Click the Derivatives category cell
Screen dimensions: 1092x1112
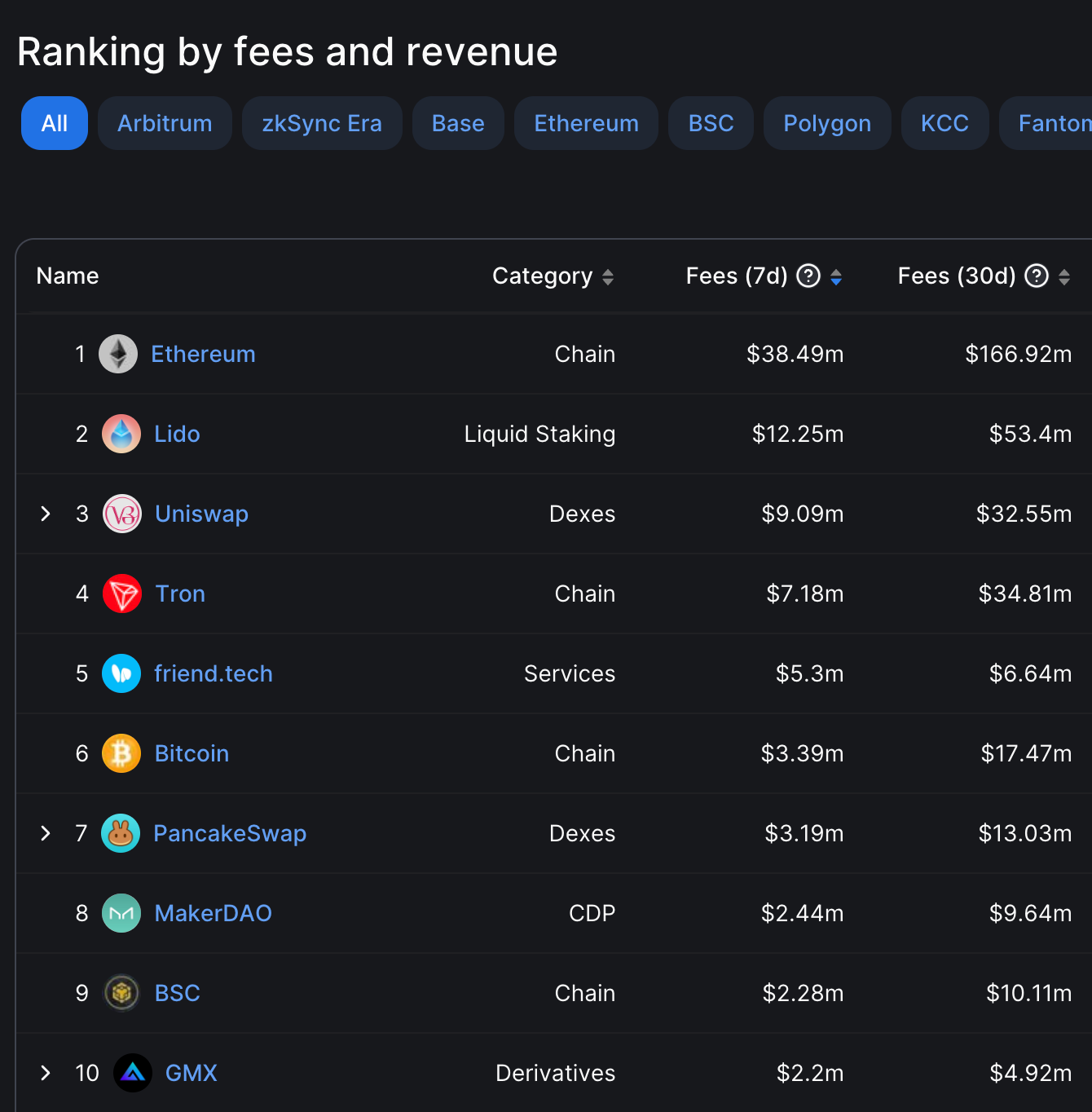pos(556,1073)
